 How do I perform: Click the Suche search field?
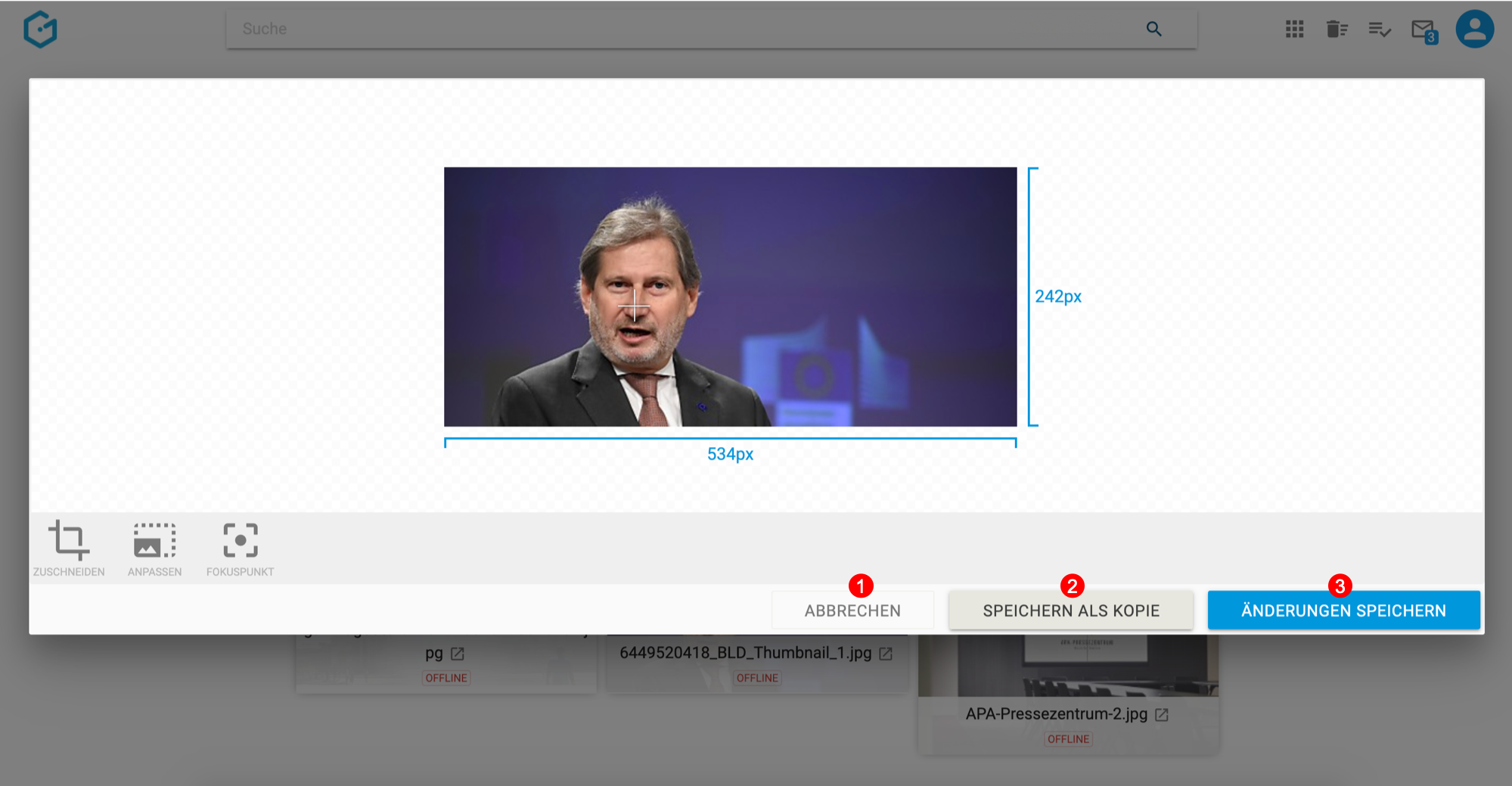(x=711, y=29)
